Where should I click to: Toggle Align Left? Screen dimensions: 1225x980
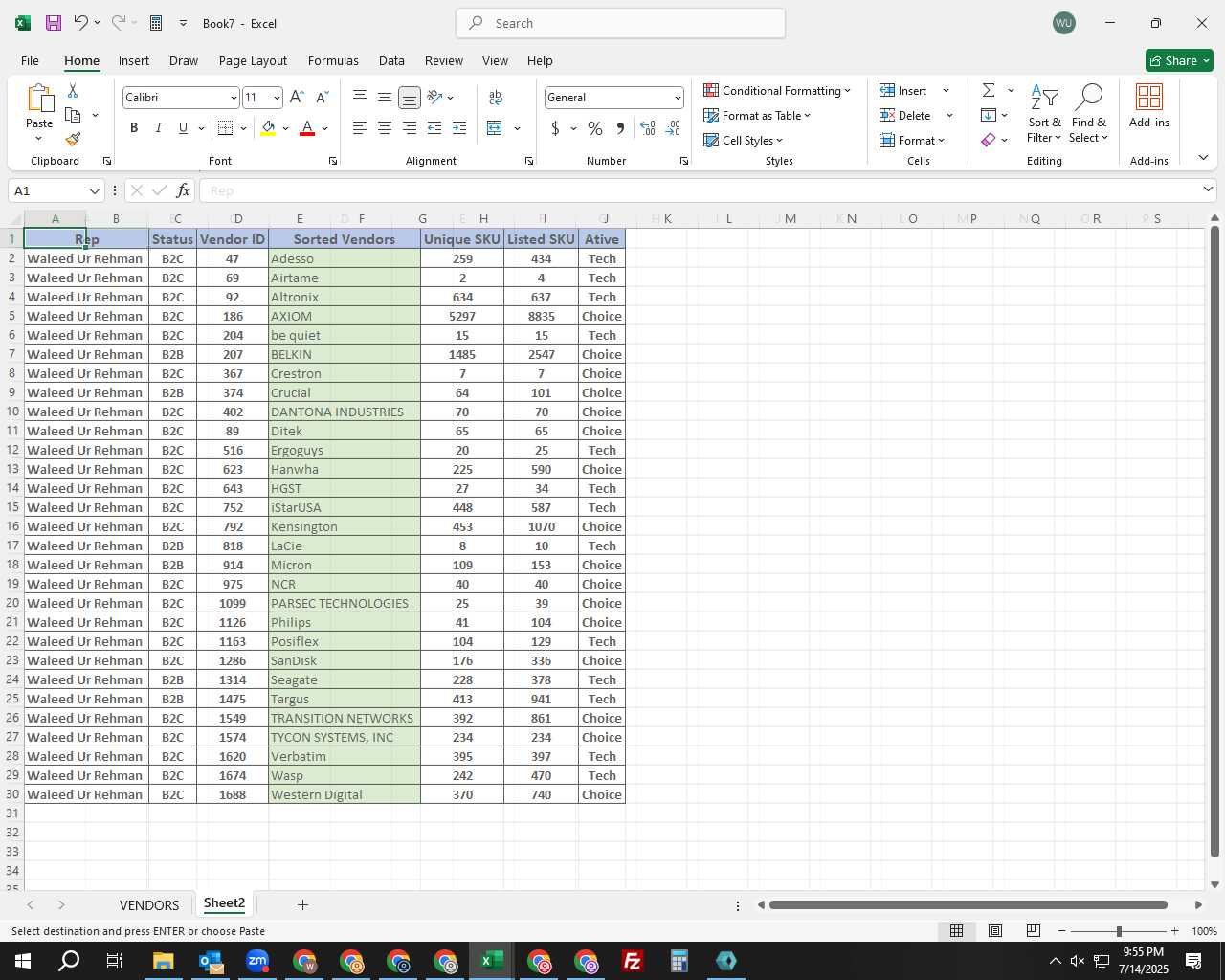coord(360,127)
